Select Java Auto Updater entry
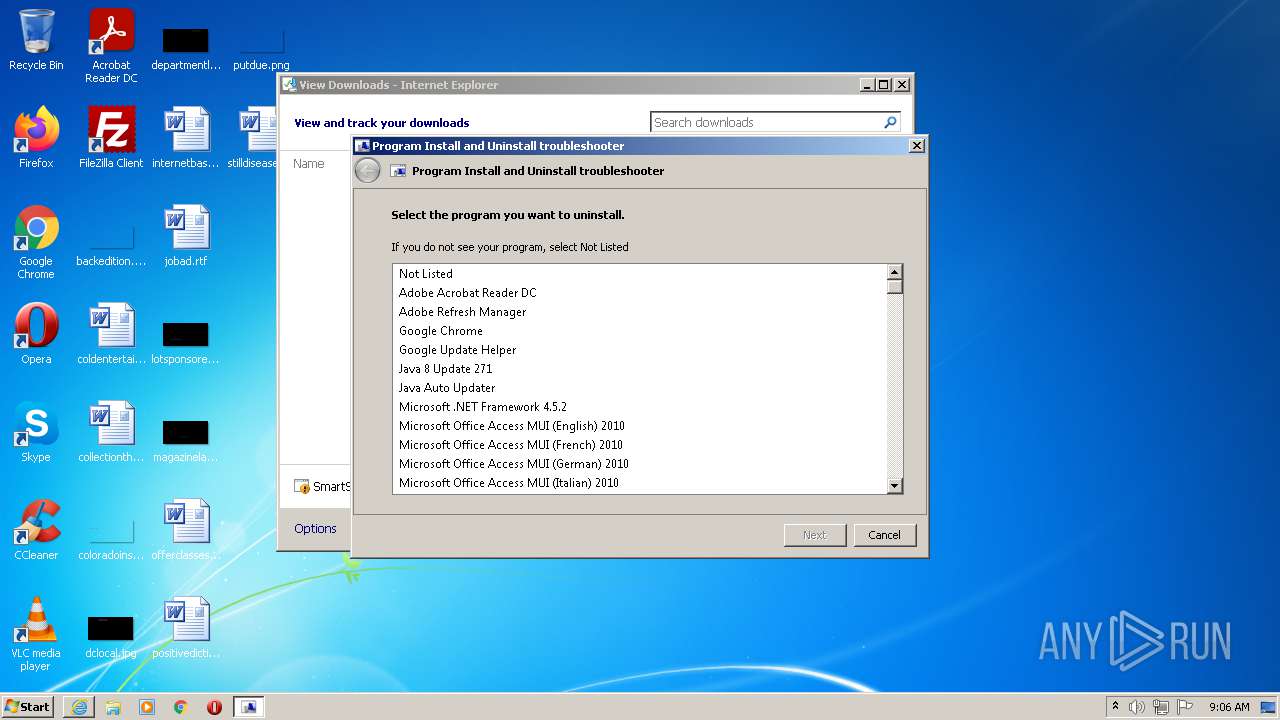 [x=640, y=388]
